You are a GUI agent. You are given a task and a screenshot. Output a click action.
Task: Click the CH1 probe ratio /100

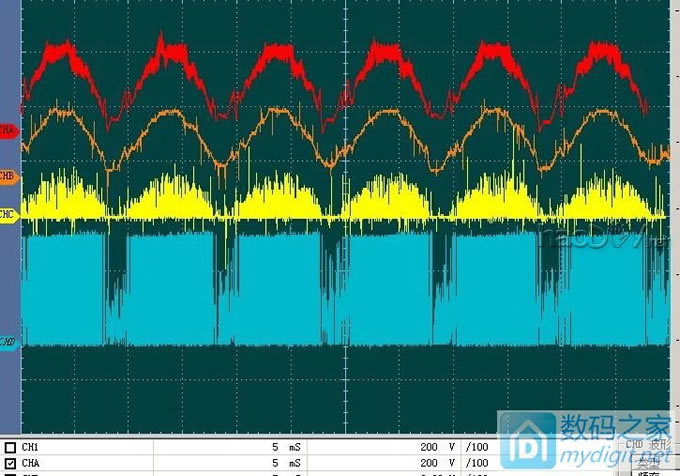click(477, 447)
